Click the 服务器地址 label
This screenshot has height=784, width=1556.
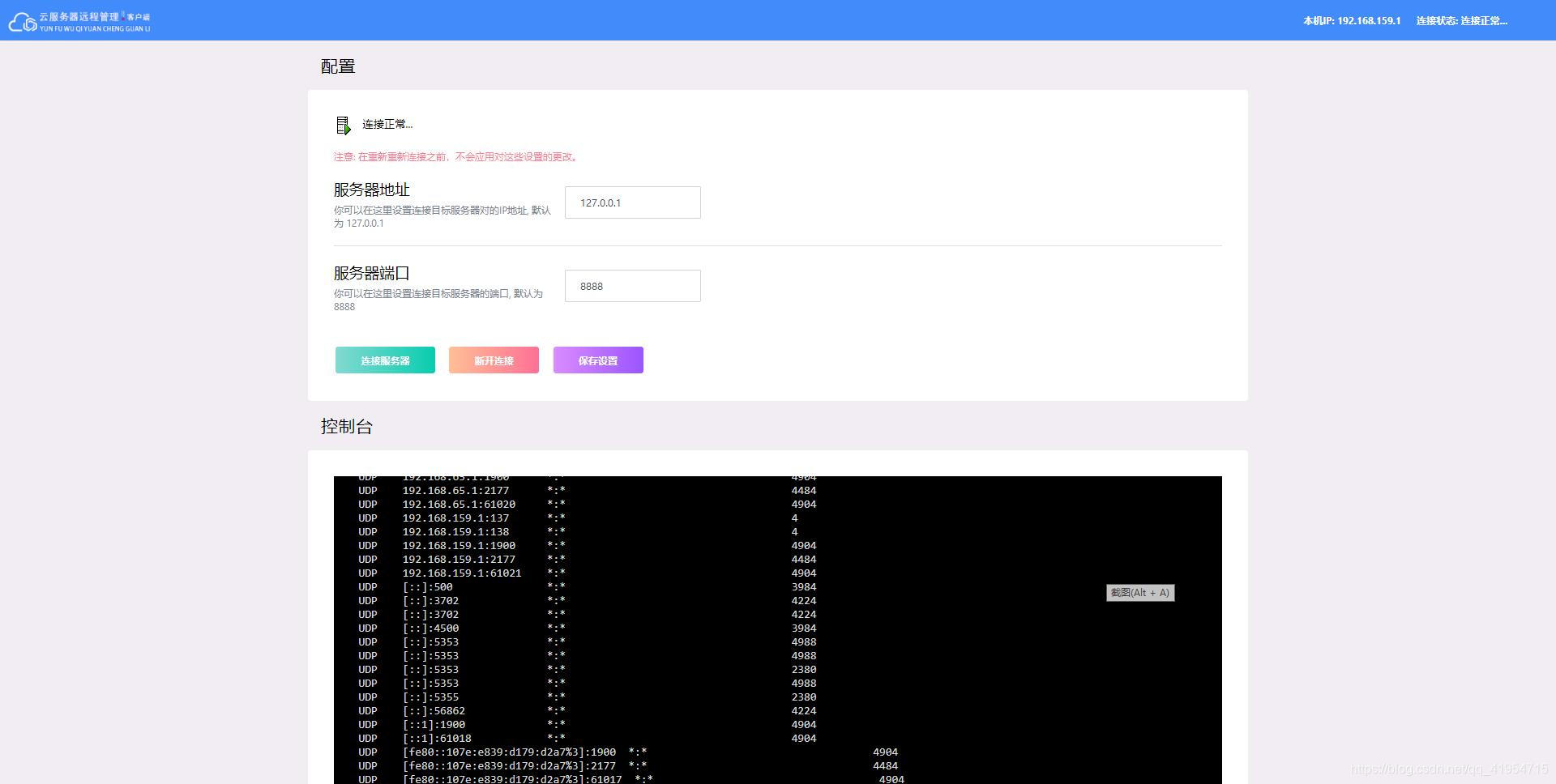[372, 190]
